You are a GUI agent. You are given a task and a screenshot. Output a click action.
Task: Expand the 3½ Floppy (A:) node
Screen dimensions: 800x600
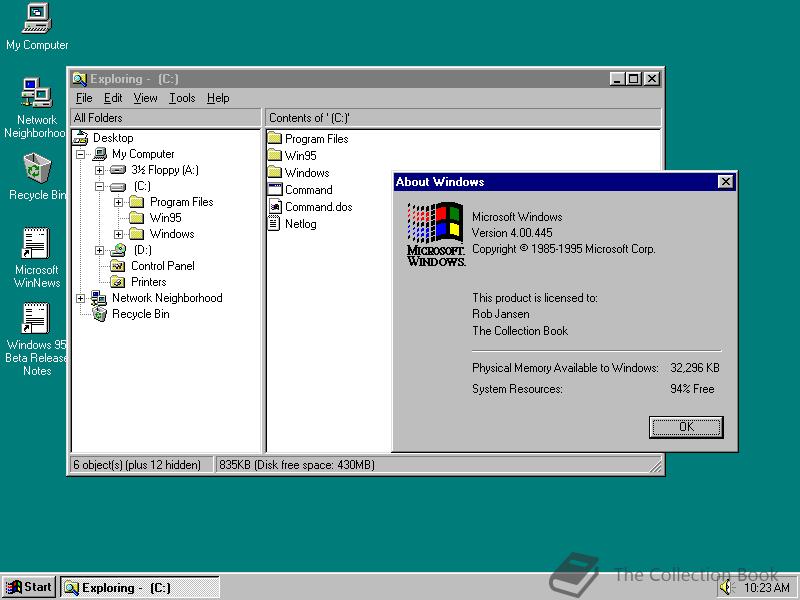pos(99,170)
